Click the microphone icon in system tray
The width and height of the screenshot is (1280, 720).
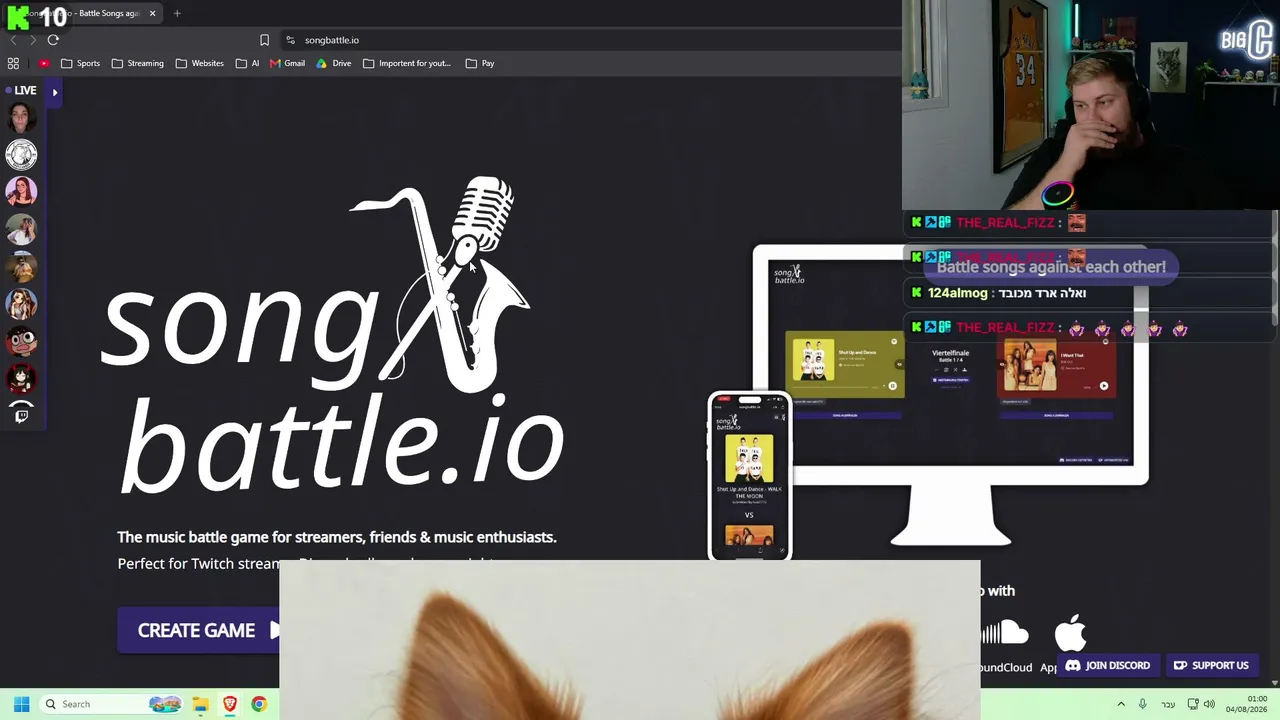pos(1142,704)
